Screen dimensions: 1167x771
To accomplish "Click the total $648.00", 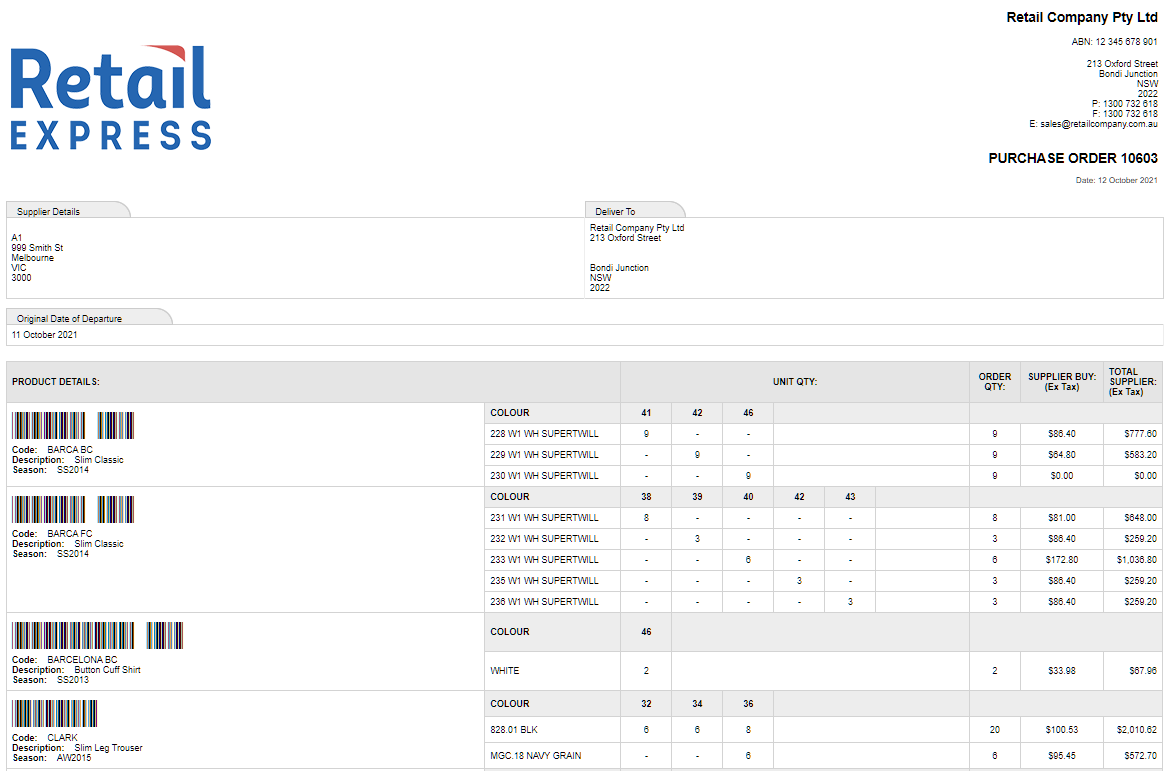I will pos(1140,518).
